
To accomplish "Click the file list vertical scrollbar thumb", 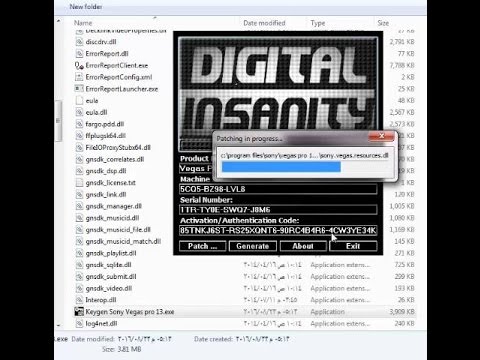I will pos(58,121).
